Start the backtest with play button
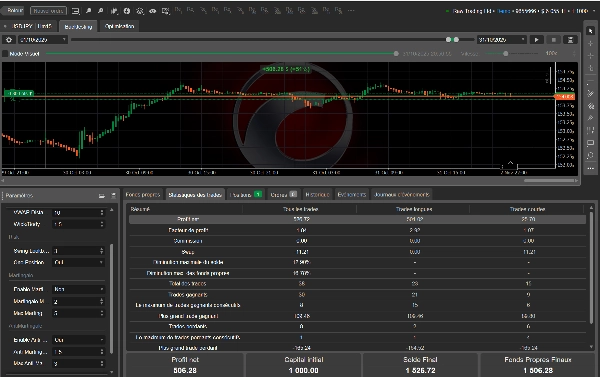The height and width of the screenshot is (377, 600). click(536, 40)
